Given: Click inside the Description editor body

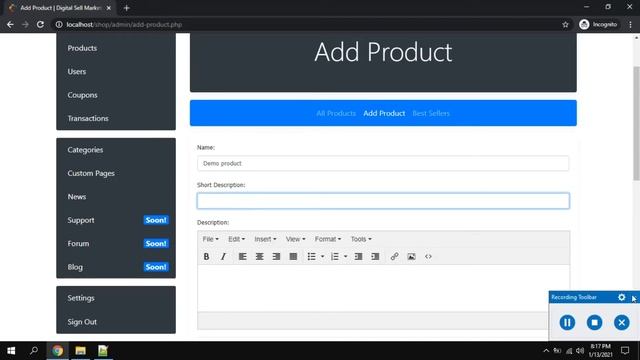Looking at the screenshot, I should 383,288.
